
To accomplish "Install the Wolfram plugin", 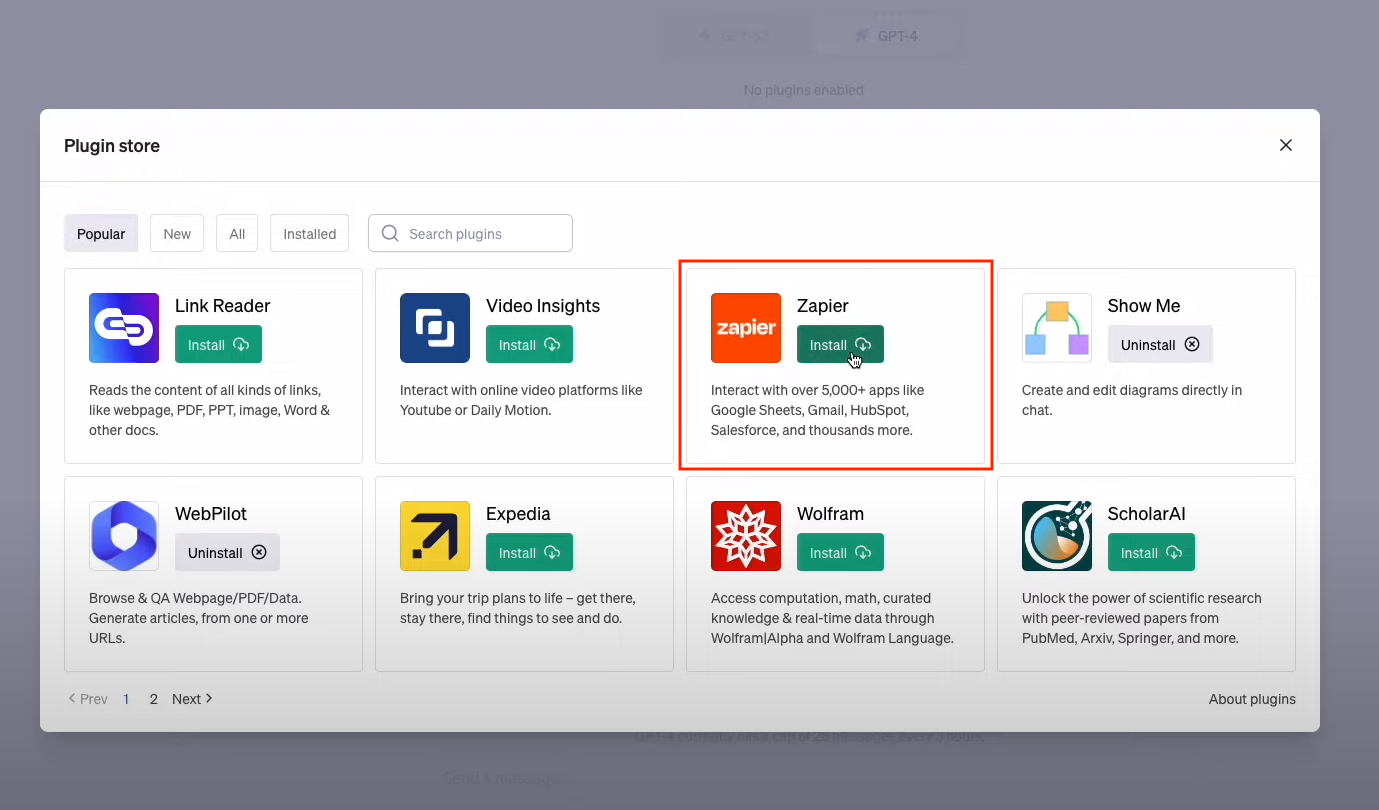I will pyautogui.click(x=840, y=552).
